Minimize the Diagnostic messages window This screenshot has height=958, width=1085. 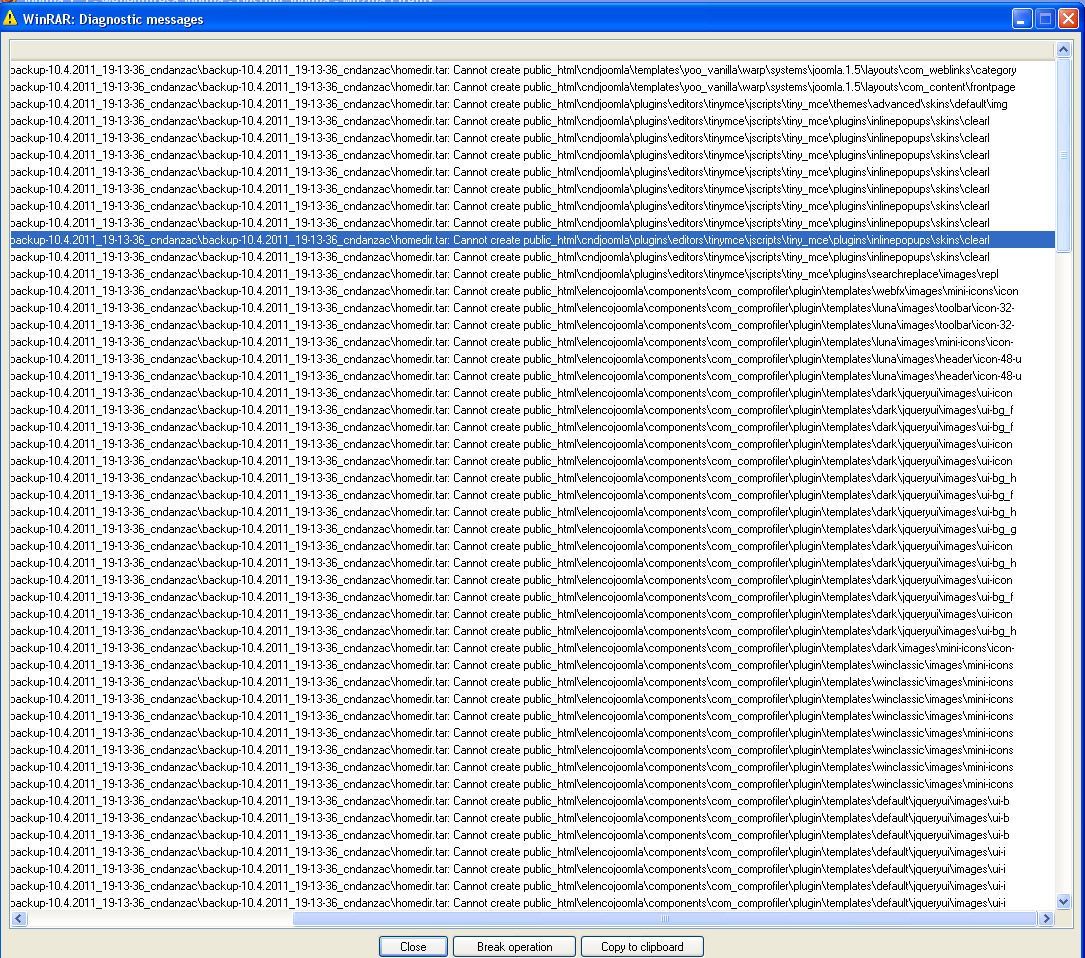click(x=1022, y=19)
